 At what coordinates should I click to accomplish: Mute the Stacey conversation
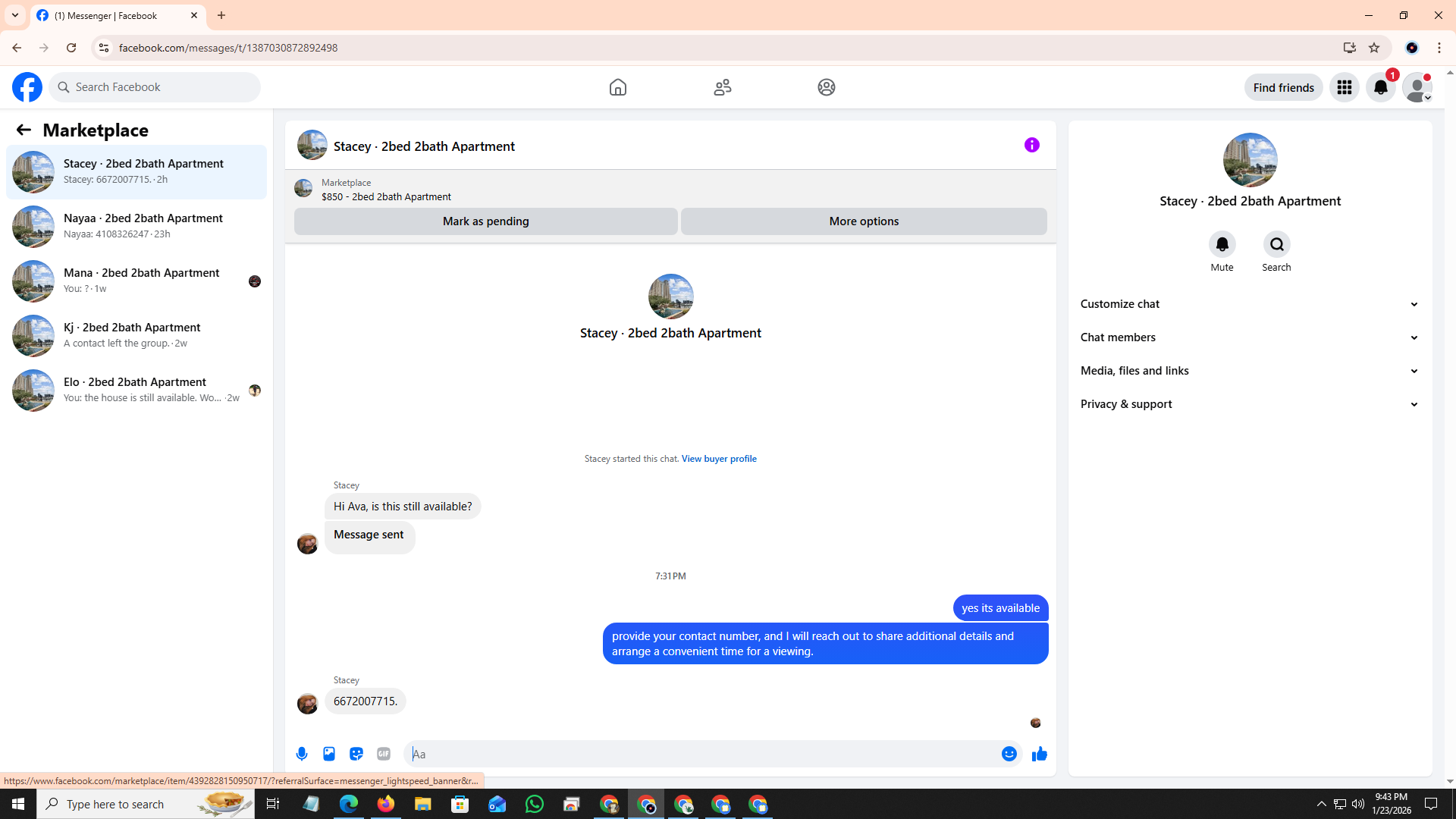(x=1222, y=245)
